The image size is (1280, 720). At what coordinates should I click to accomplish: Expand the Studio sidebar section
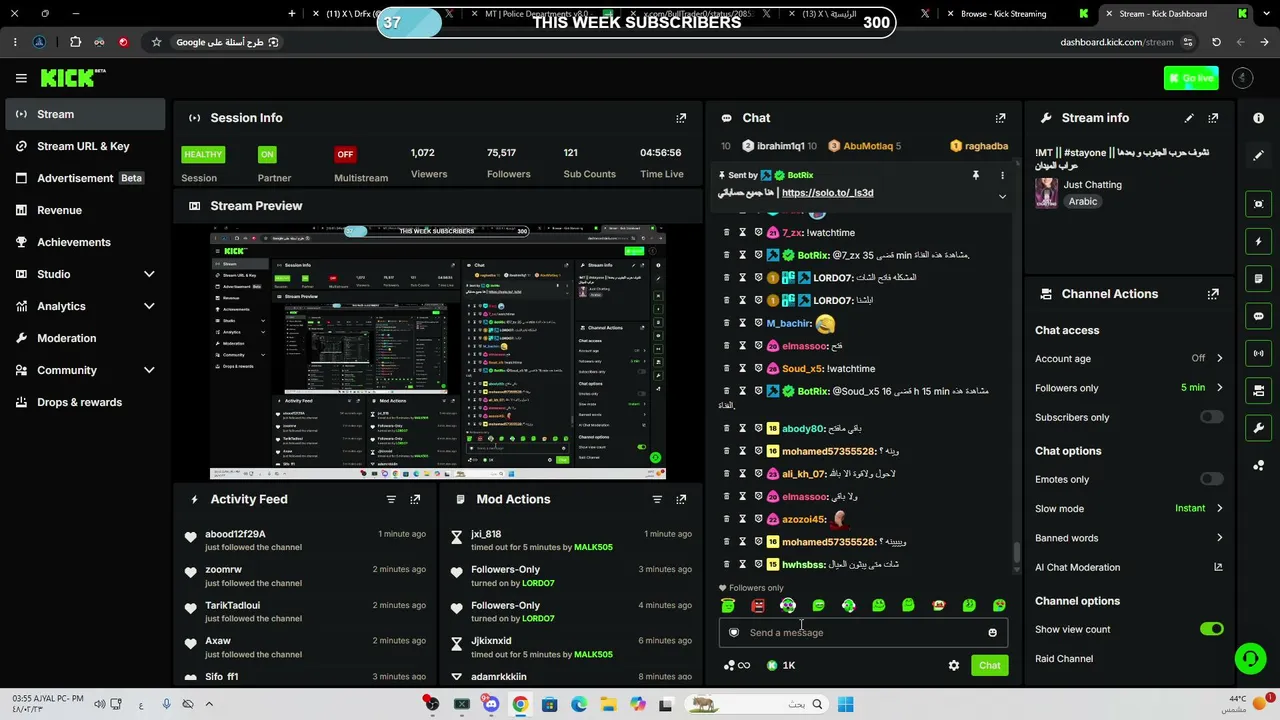pyautogui.click(x=149, y=274)
